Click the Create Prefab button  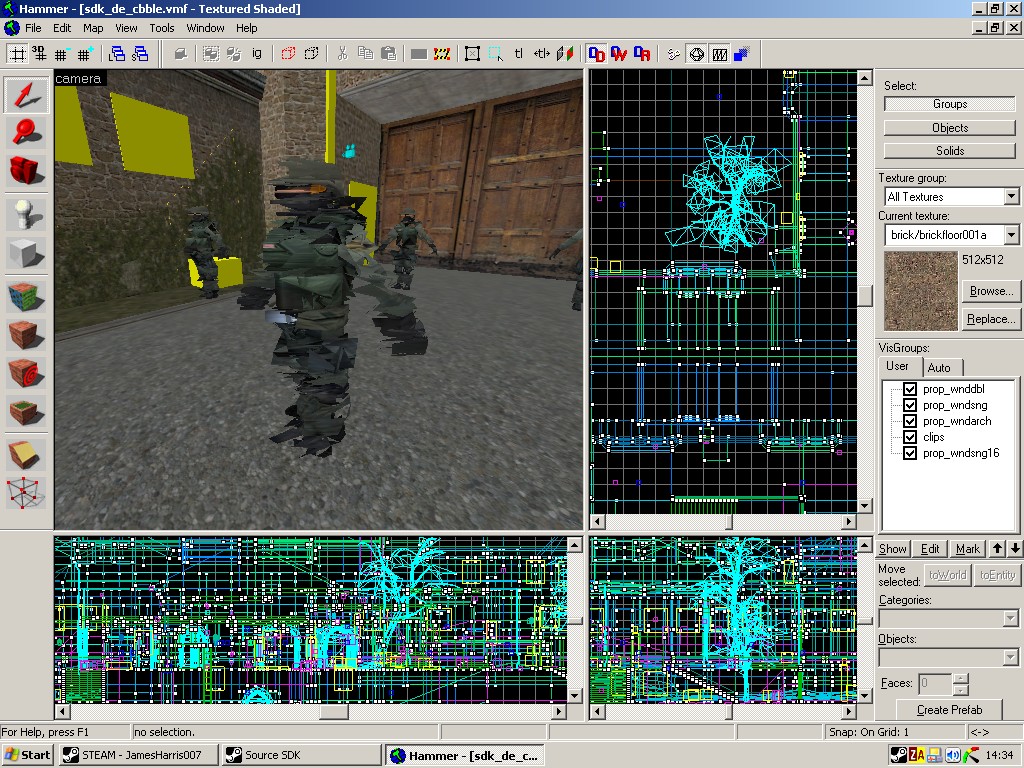pyautogui.click(x=949, y=710)
